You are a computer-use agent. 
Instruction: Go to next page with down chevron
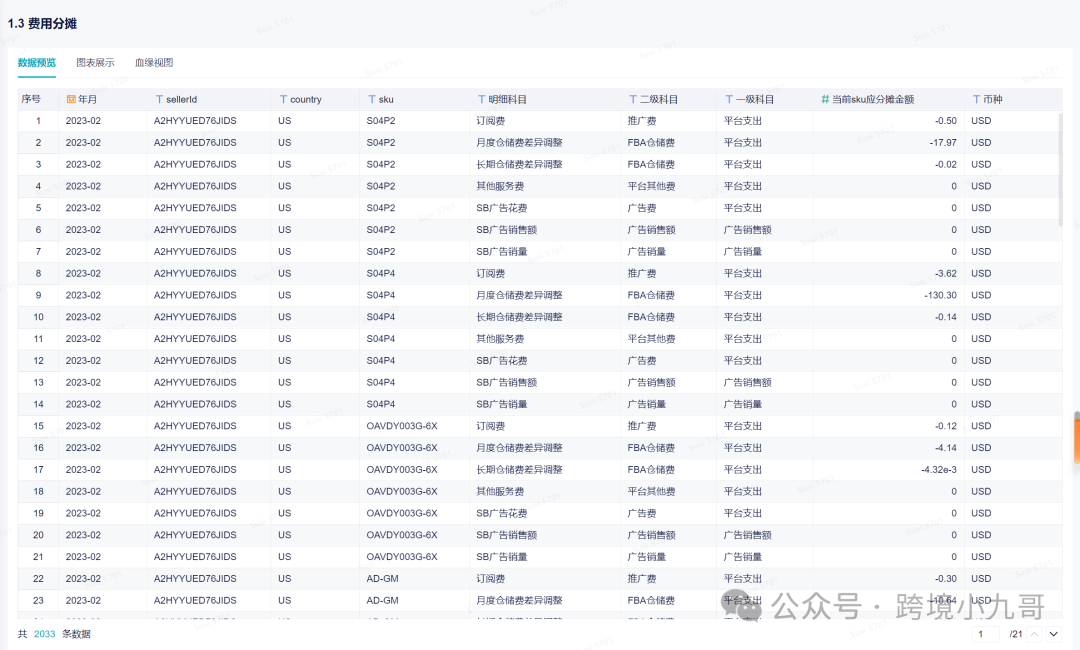pos(1053,634)
